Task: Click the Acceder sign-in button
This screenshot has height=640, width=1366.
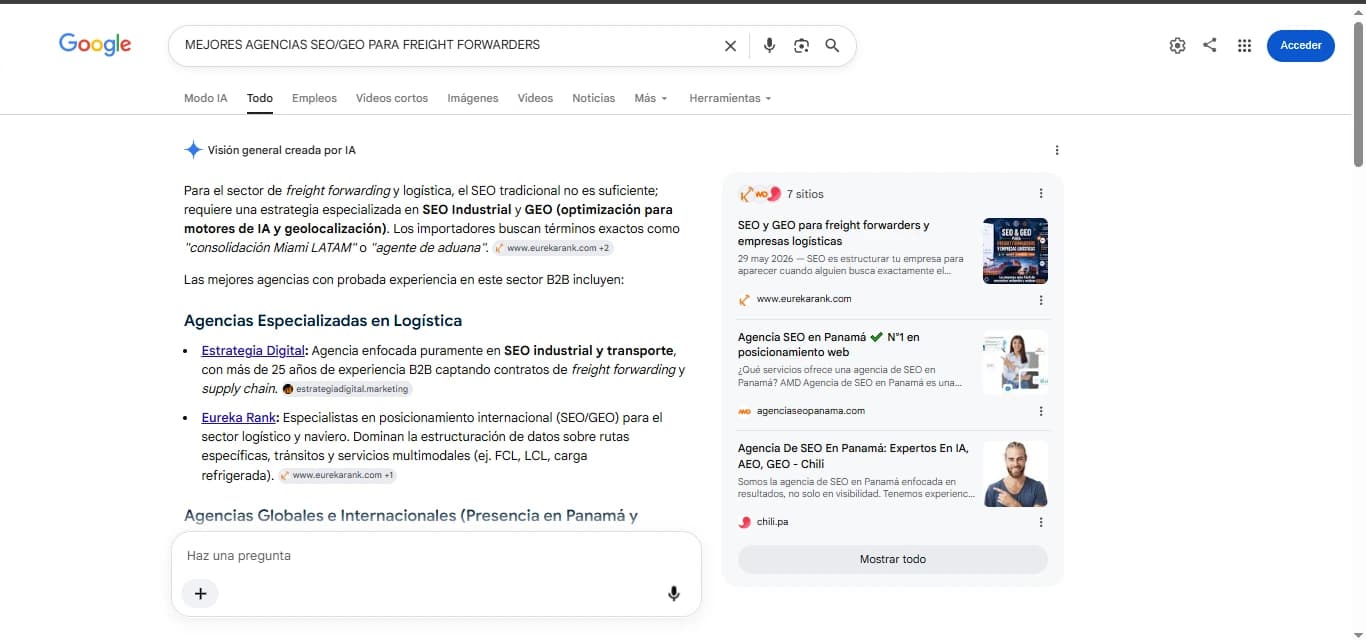Action: point(1300,45)
